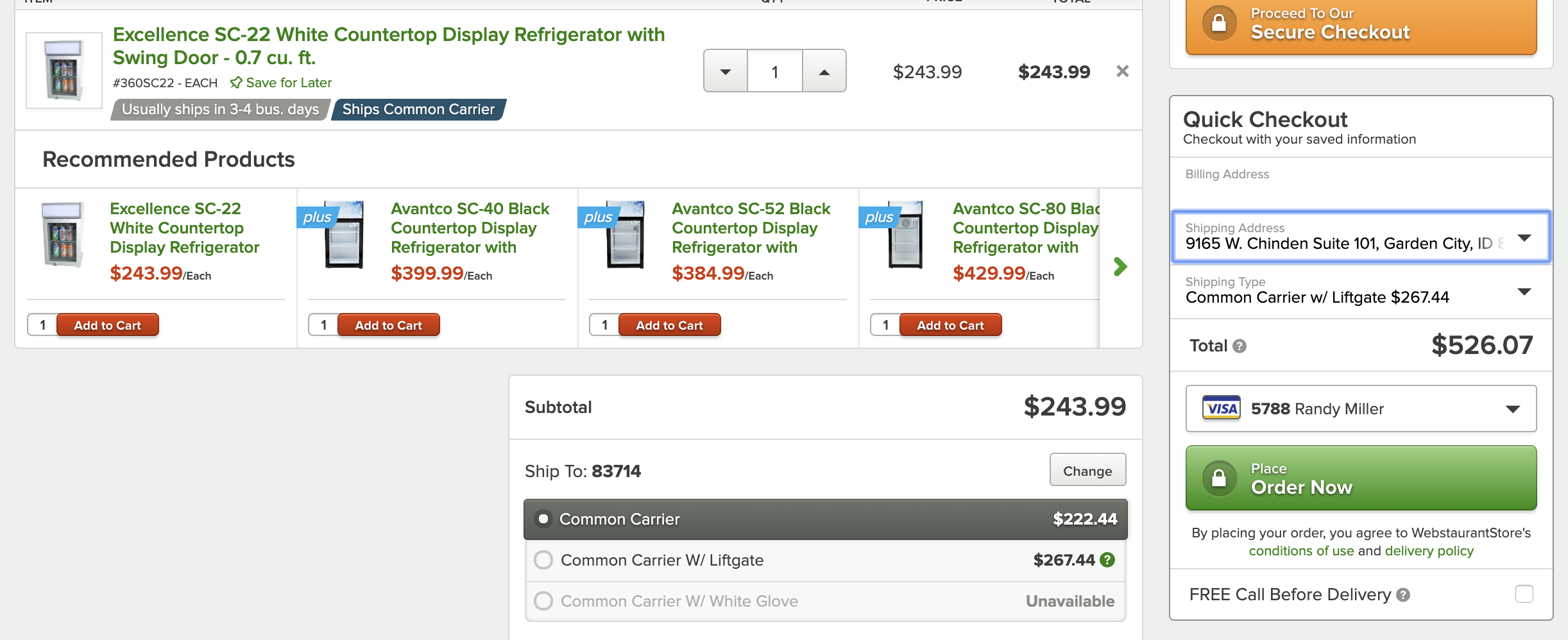Add Avantco SC-40 Black to cart

(x=388, y=325)
